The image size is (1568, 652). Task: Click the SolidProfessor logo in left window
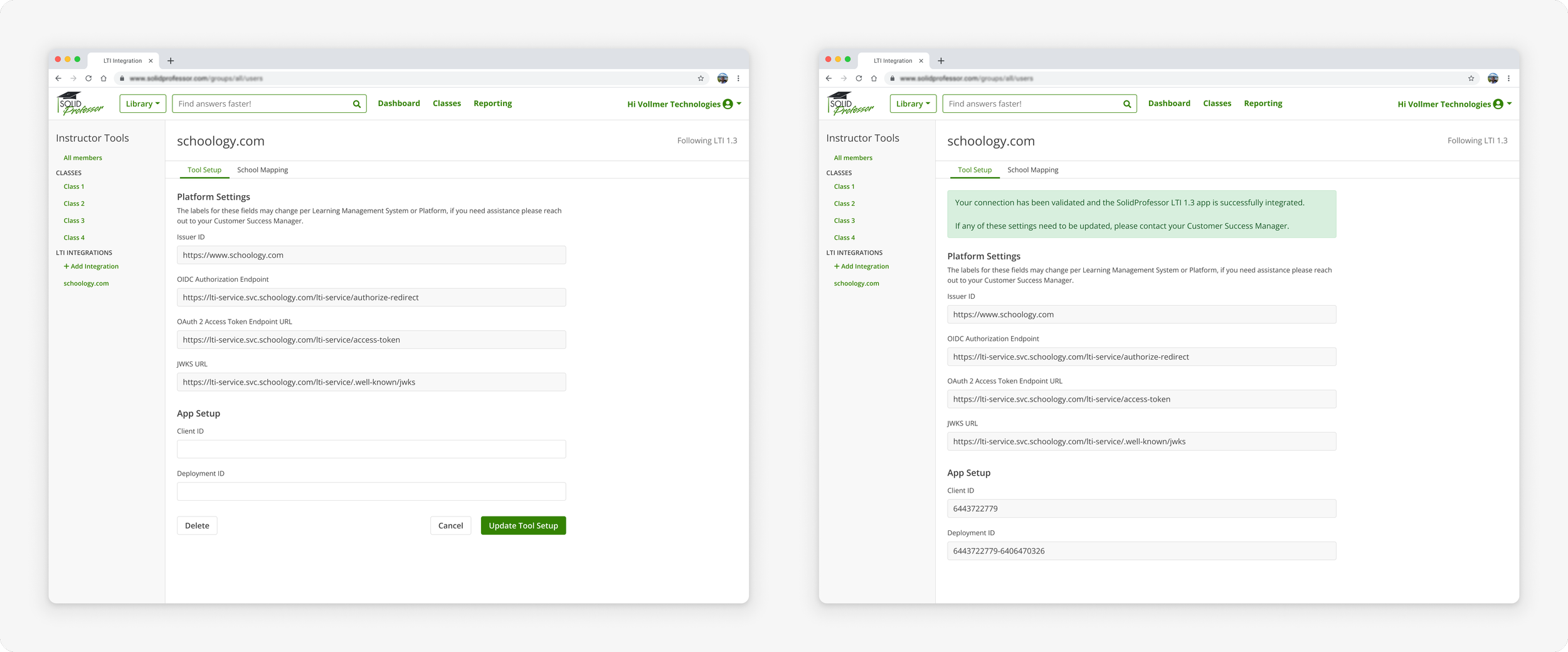(x=80, y=104)
